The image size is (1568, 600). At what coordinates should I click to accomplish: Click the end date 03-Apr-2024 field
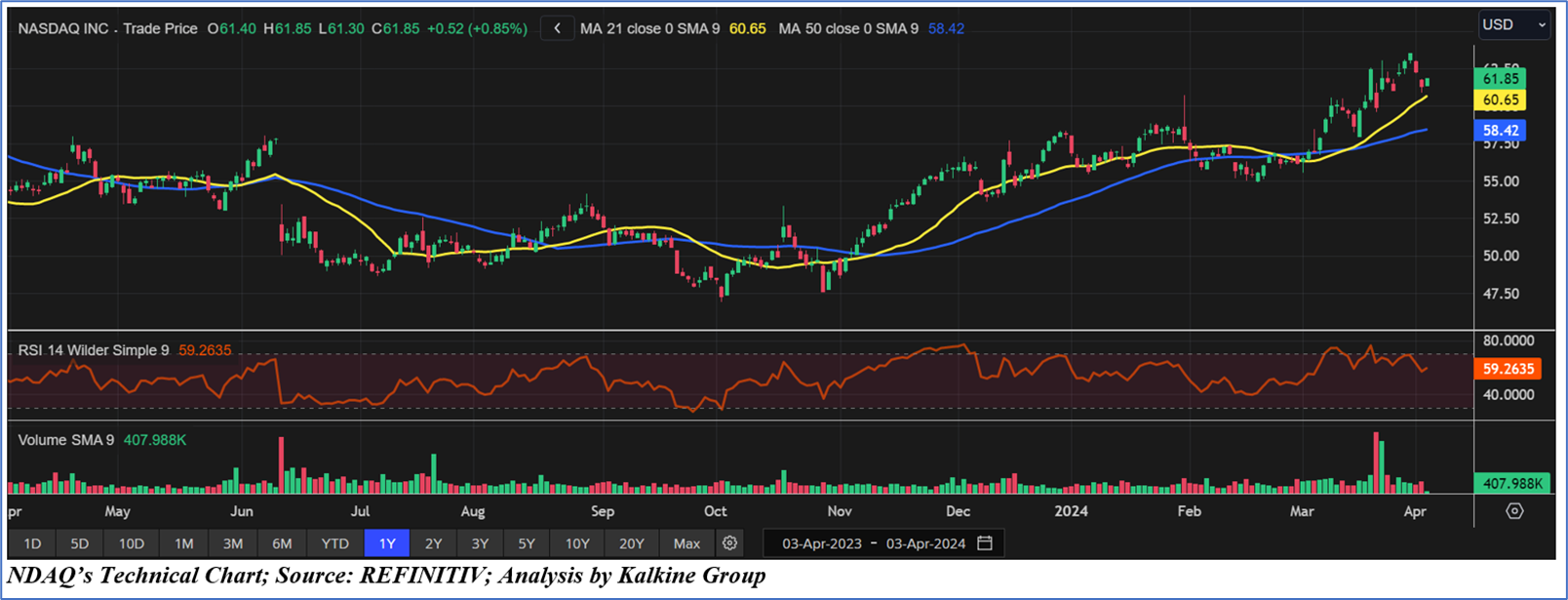[925, 544]
